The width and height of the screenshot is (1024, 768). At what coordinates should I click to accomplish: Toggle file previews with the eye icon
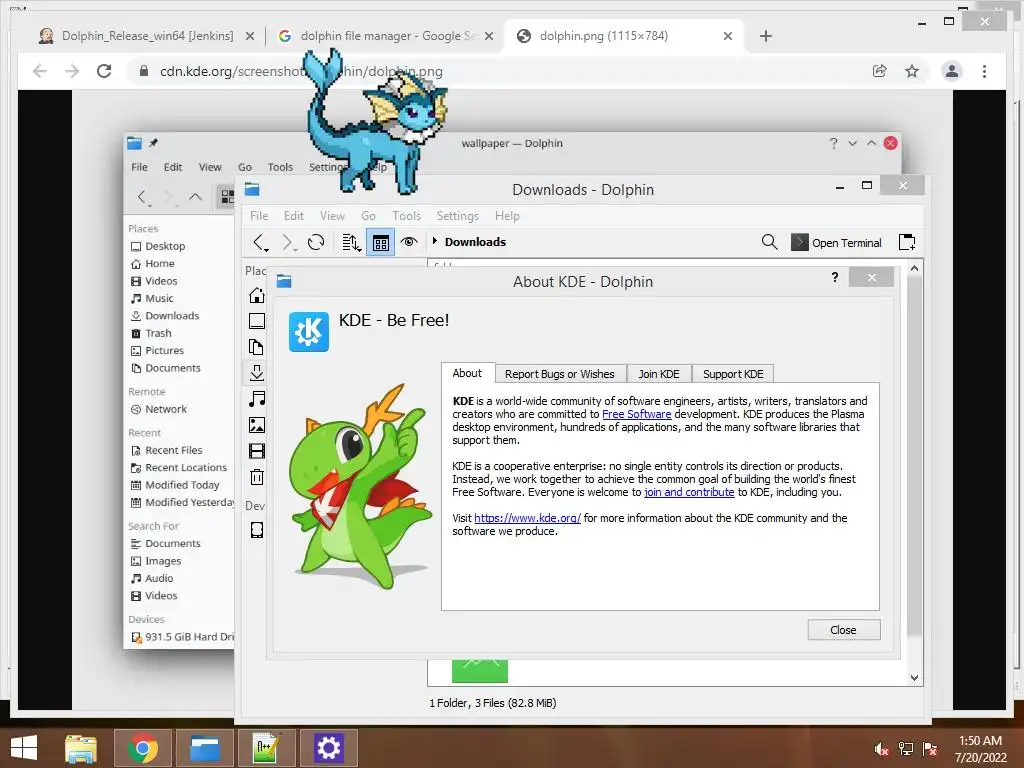[409, 242]
